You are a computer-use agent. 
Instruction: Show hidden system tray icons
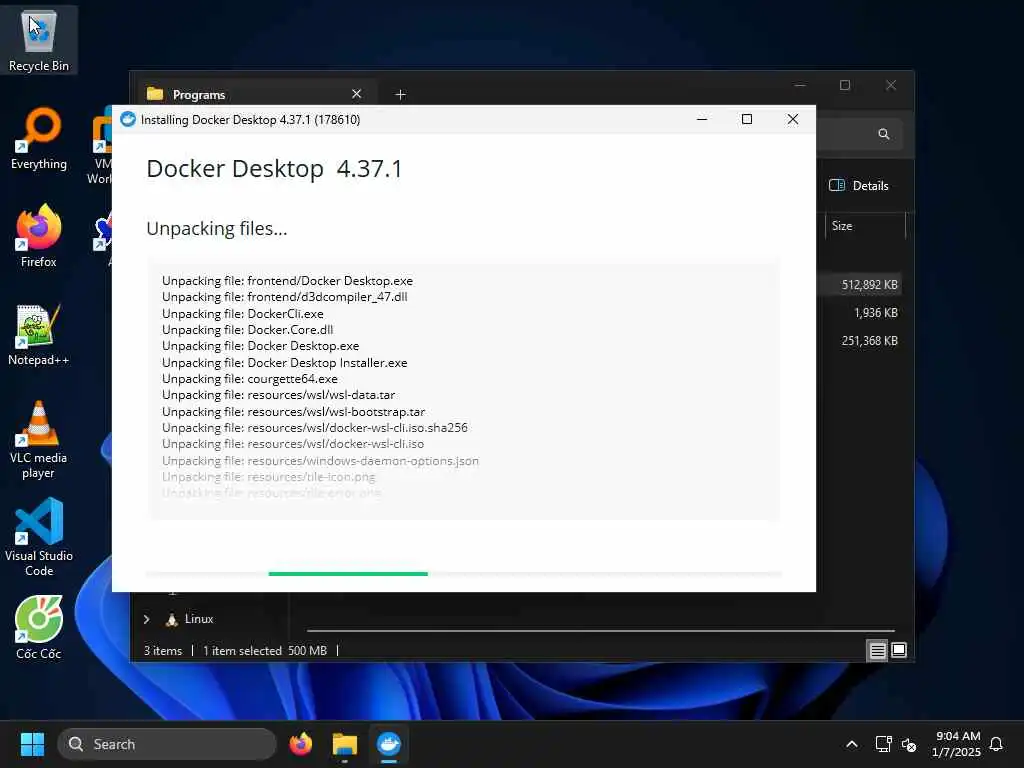(x=852, y=744)
